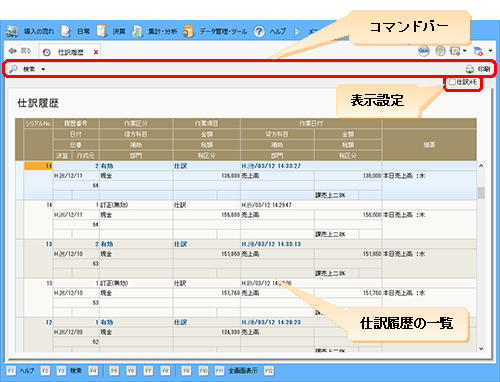Click the F12 function key button
Screen dimensions: 500x382
point(269,371)
